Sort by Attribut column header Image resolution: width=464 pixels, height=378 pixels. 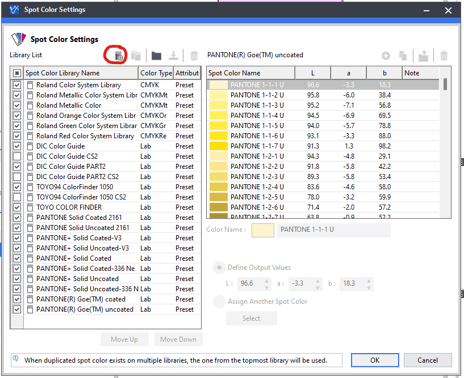click(x=187, y=73)
